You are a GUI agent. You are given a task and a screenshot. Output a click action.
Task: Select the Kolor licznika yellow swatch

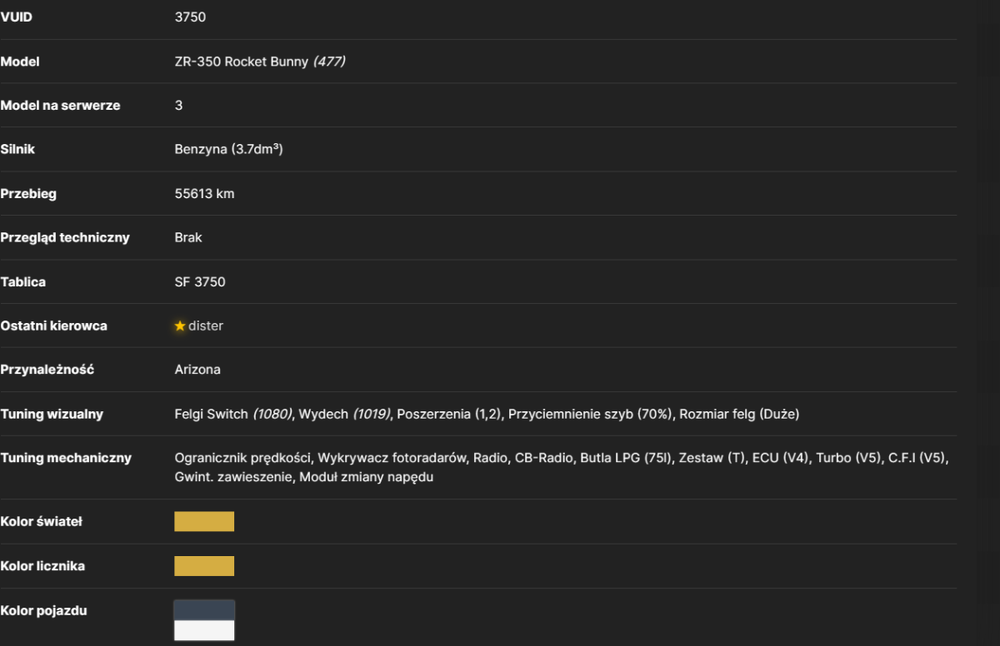[x=204, y=566]
